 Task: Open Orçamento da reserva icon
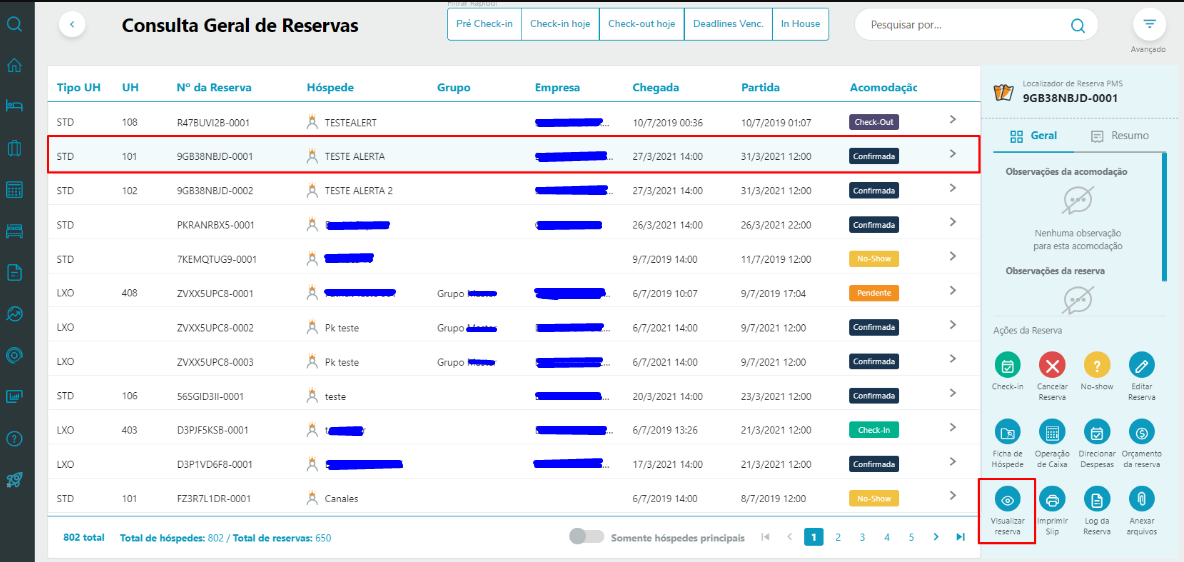pos(1142,432)
